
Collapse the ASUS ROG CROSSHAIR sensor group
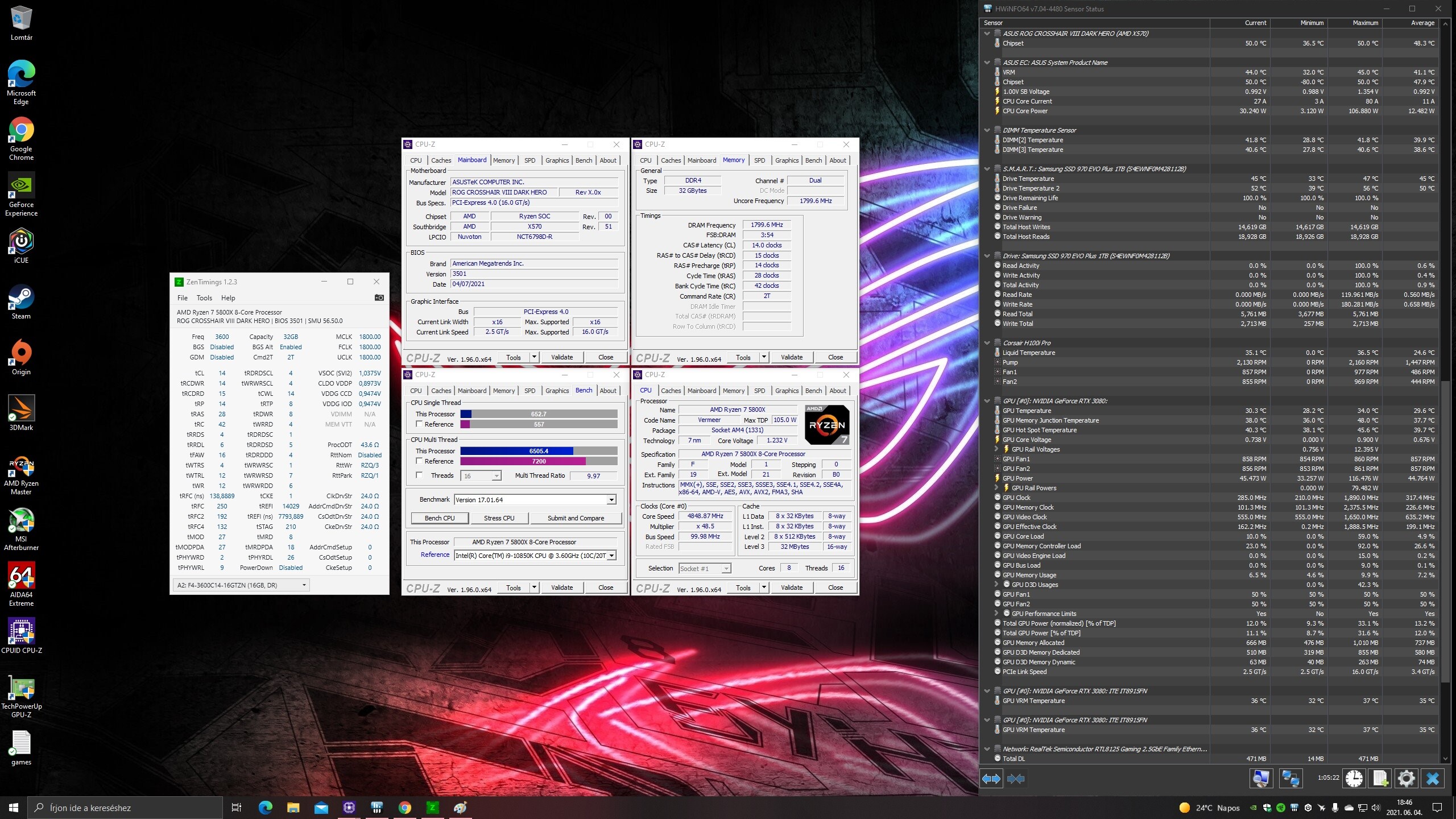(987, 34)
